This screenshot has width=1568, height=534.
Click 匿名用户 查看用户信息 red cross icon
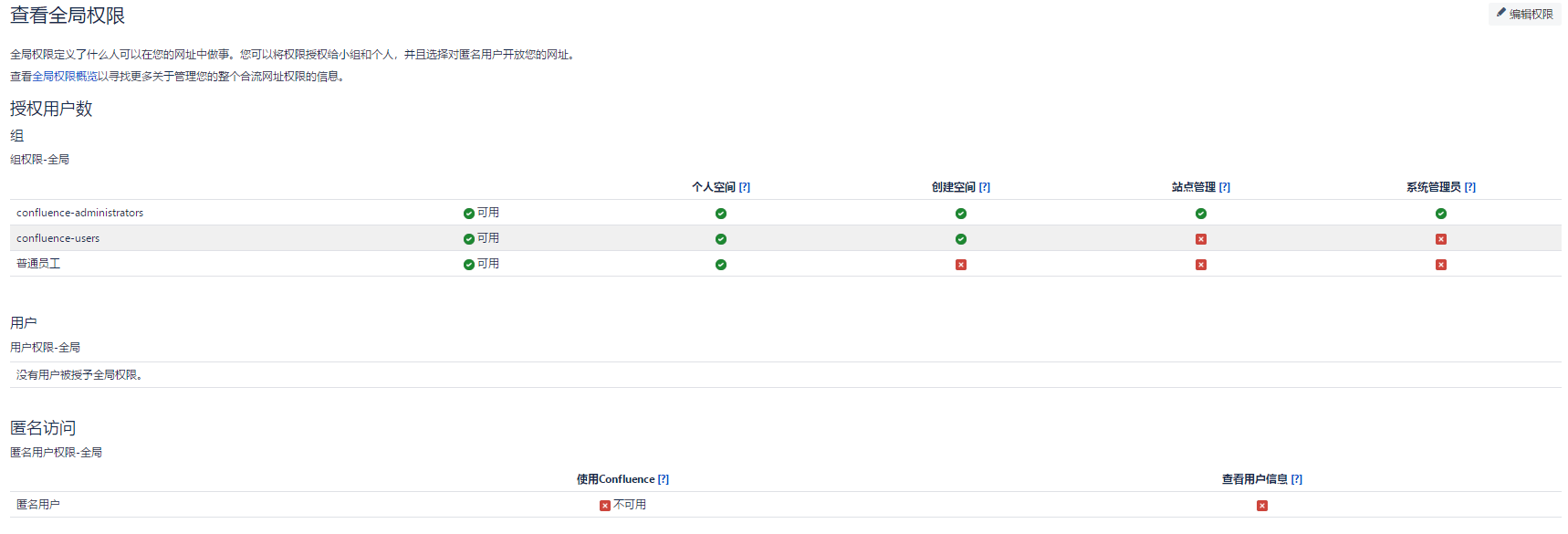[1262, 506]
